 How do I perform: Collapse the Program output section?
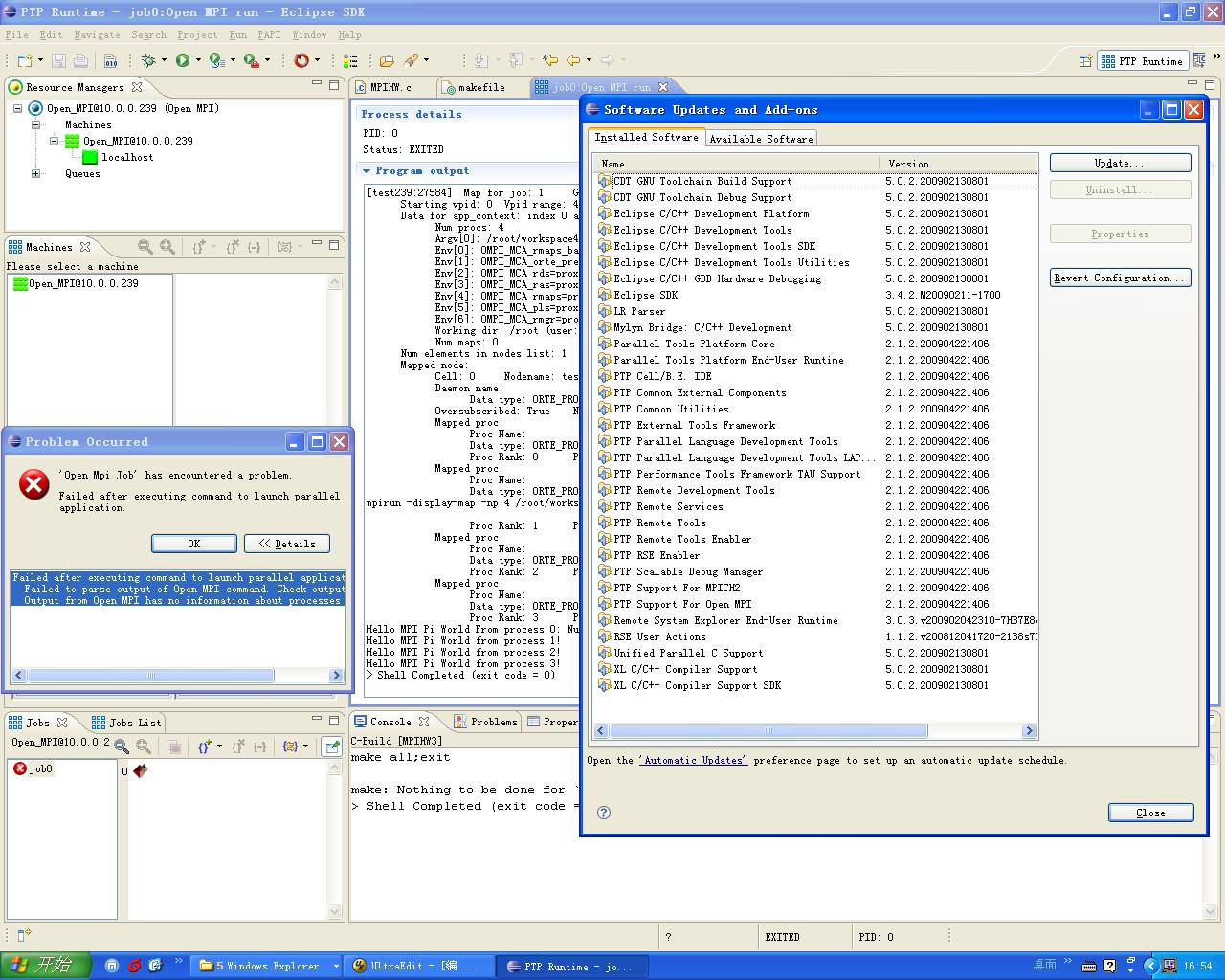[367, 170]
